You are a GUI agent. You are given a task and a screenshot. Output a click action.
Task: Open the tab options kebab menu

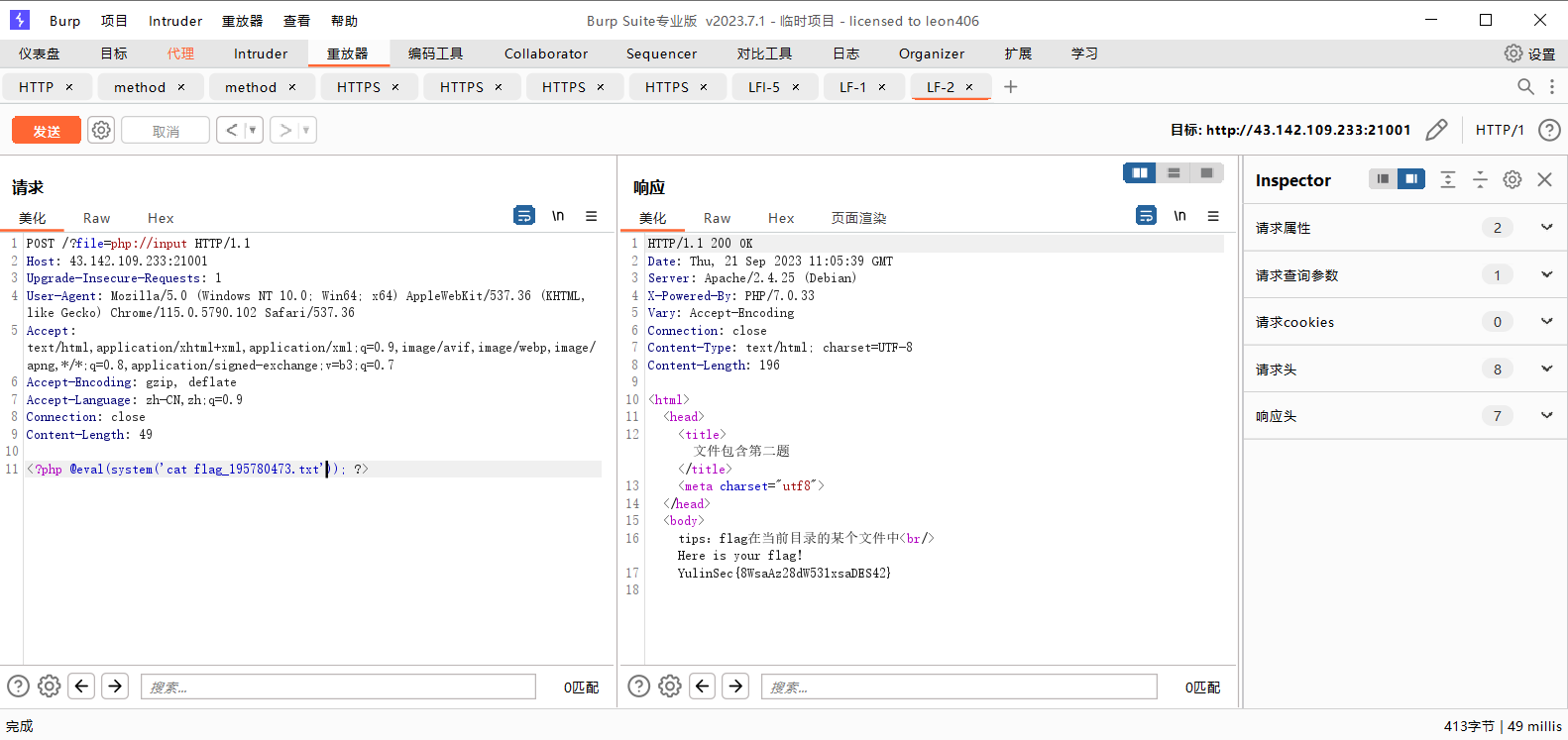tap(1552, 87)
